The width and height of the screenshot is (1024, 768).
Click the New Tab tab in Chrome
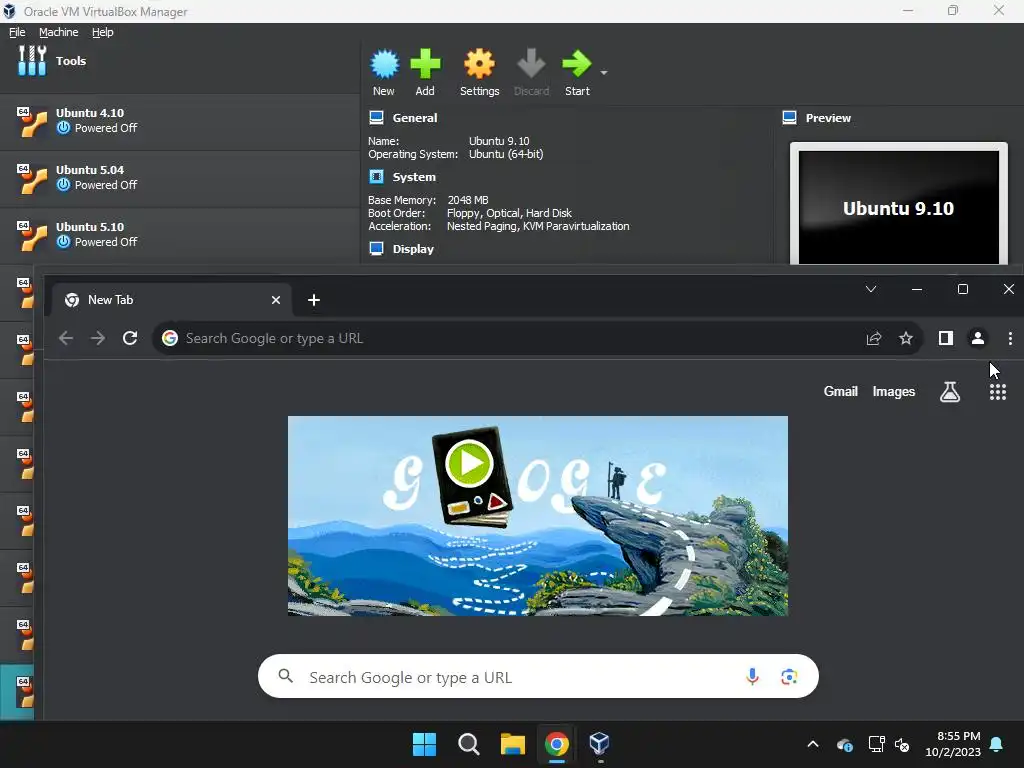(171, 300)
